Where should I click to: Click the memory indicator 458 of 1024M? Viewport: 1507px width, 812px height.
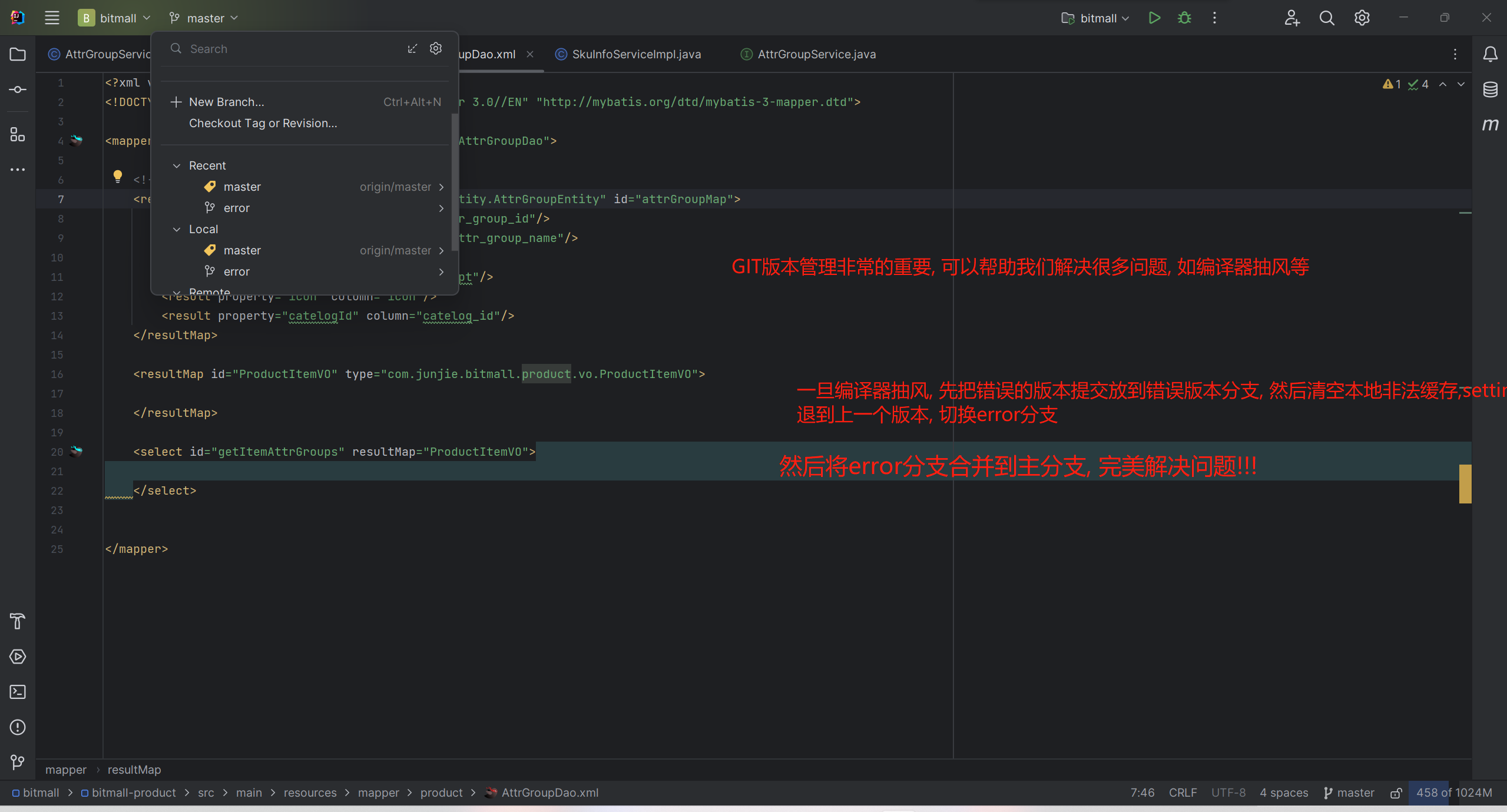1454,793
